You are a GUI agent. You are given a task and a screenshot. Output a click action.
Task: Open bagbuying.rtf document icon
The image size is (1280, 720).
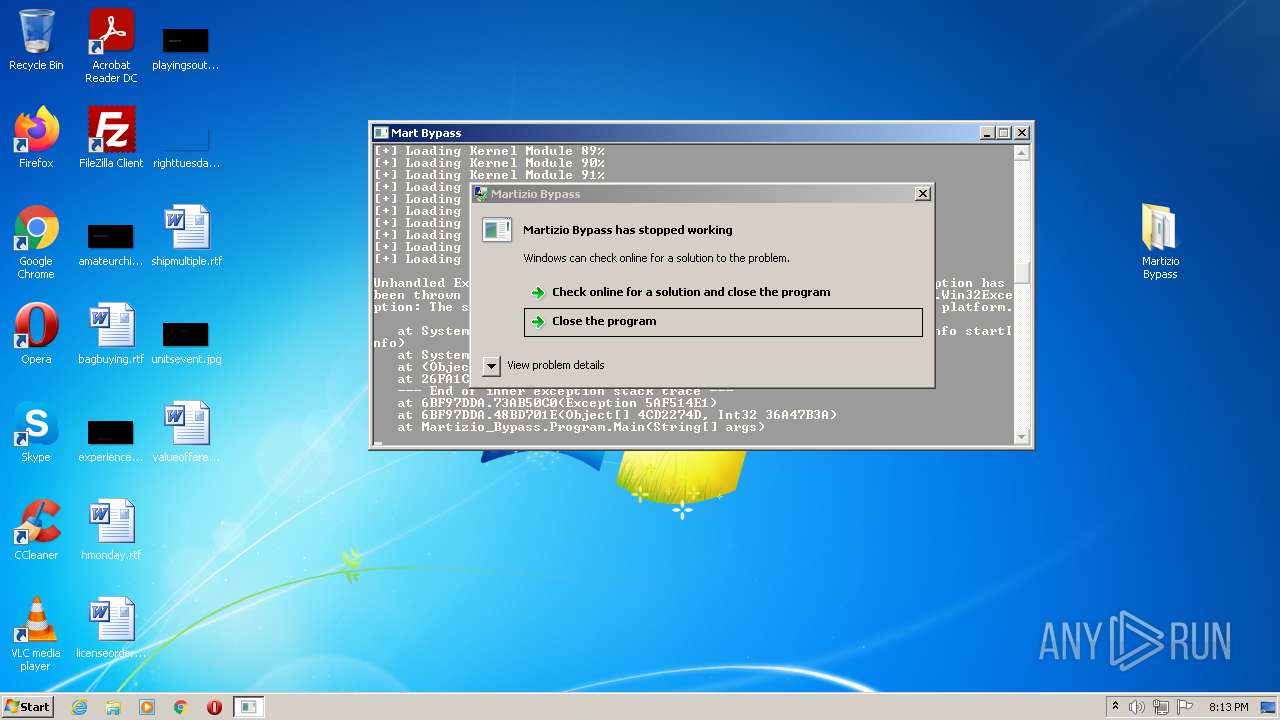coord(111,334)
